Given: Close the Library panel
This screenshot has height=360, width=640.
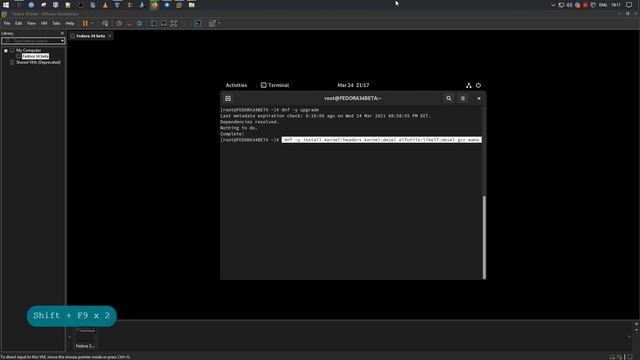Looking at the screenshot, I should click(x=62, y=33).
